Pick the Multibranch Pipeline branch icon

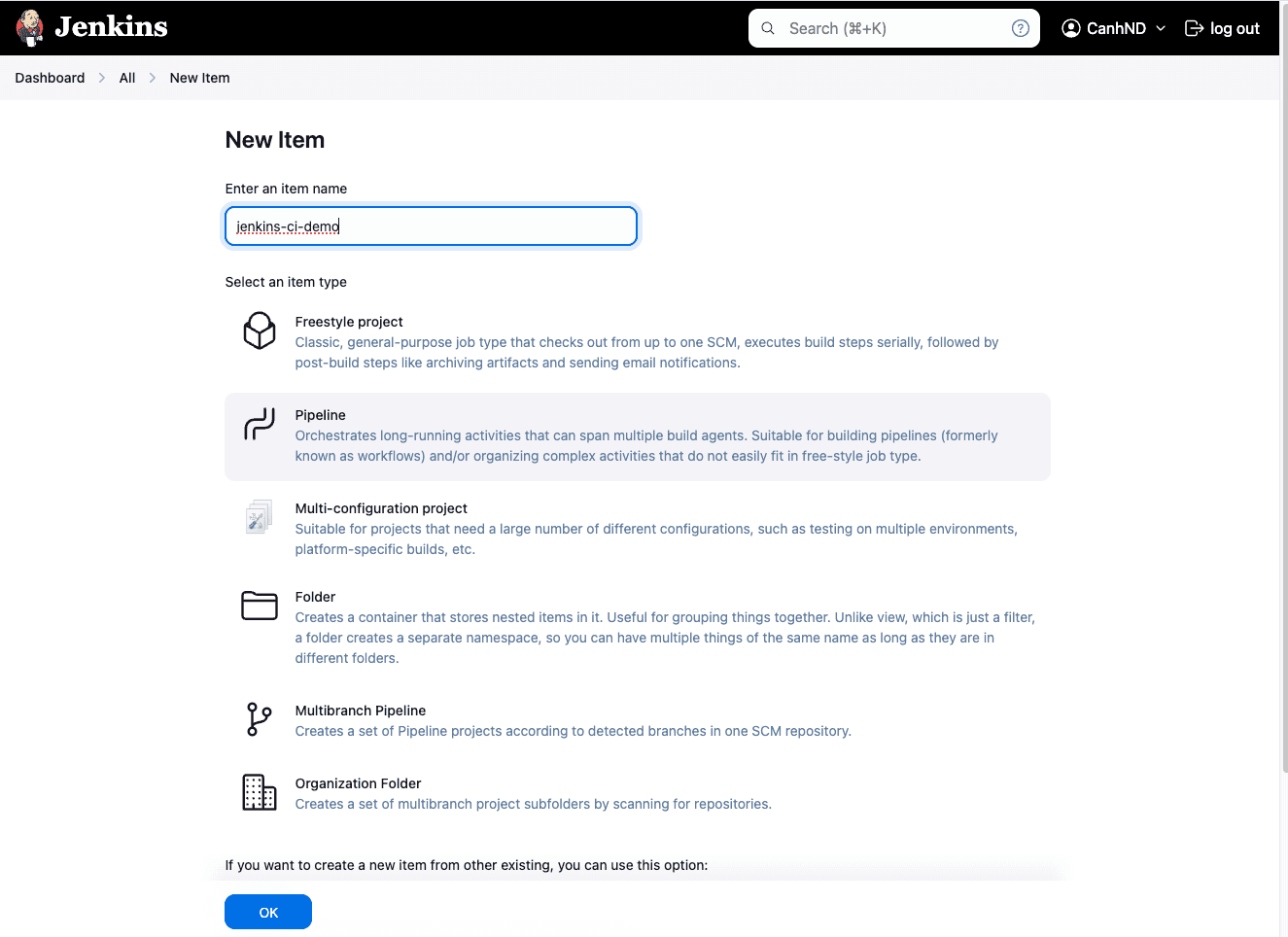point(260,719)
